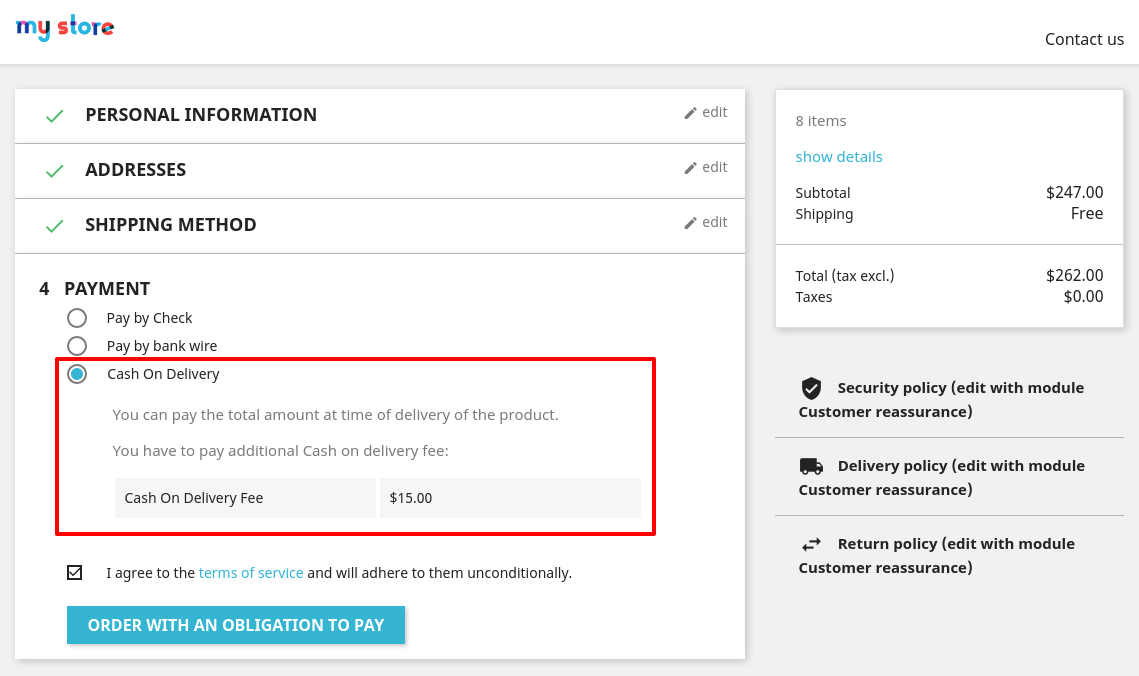Open the store homepage via the my store logo
The width and height of the screenshot is (1139, 676).
click(64, 28)
